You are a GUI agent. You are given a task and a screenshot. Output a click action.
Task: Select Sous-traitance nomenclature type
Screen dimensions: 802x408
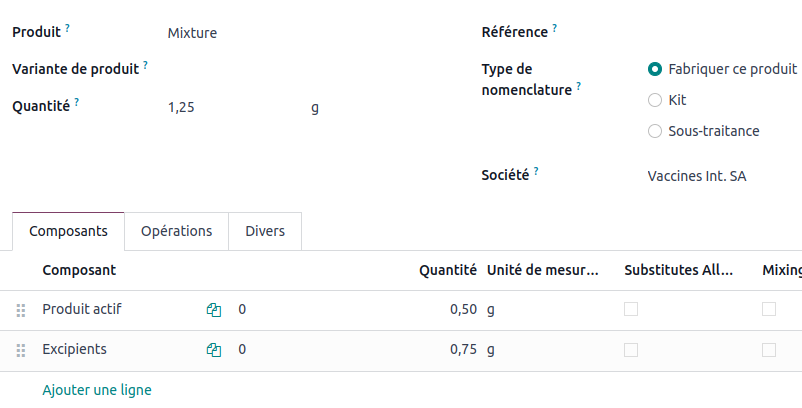click(x=655, y=131)
